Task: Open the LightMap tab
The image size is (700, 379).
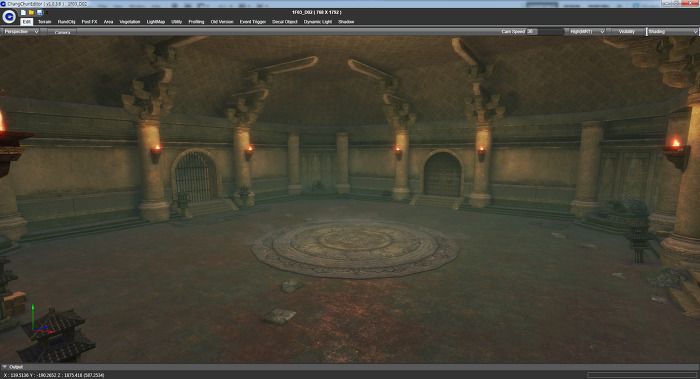Action: (156, 21)
